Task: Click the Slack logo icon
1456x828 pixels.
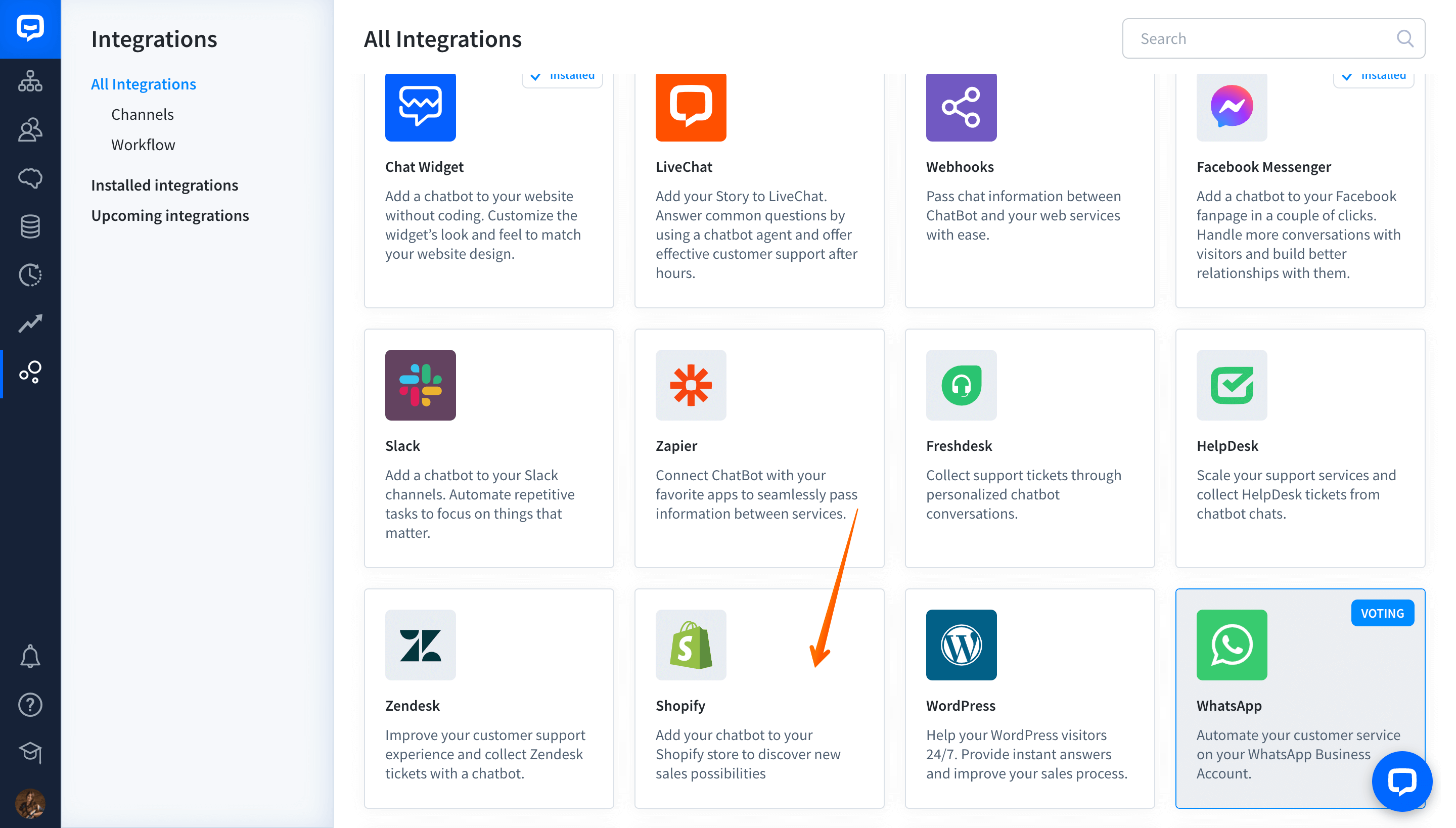Action: 420,385
